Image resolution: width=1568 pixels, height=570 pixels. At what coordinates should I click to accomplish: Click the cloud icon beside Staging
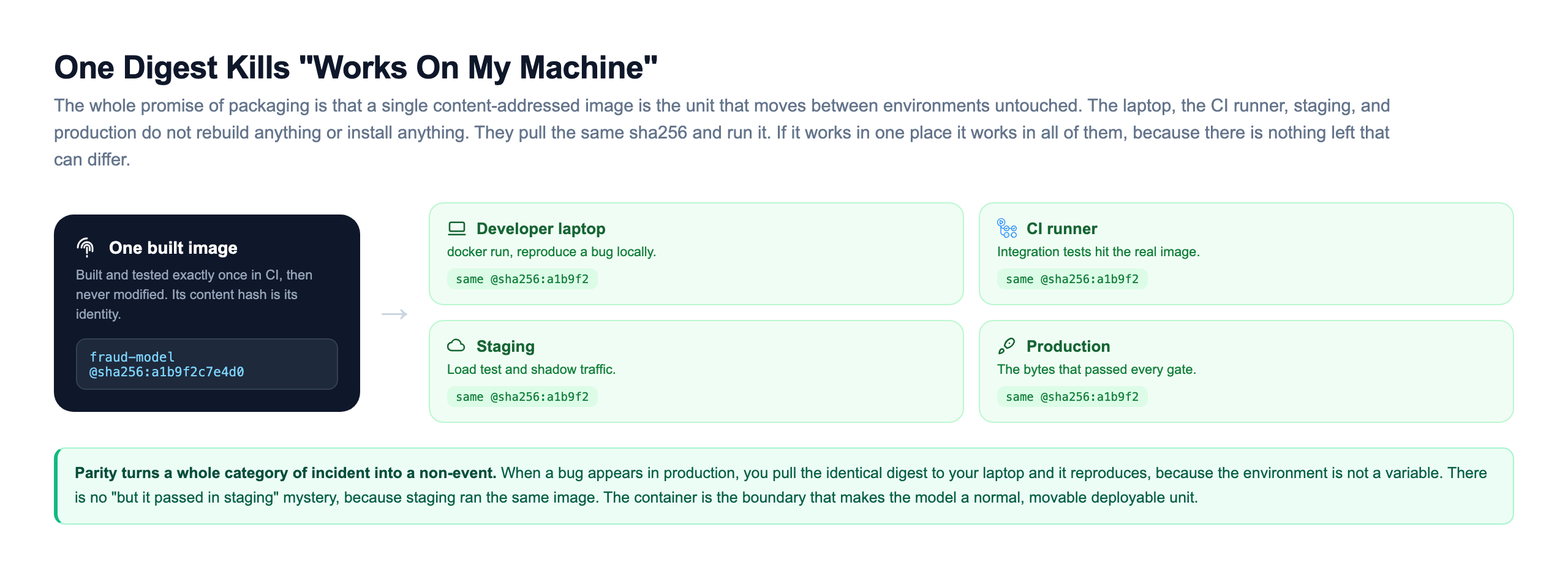(x=456, y=346)
